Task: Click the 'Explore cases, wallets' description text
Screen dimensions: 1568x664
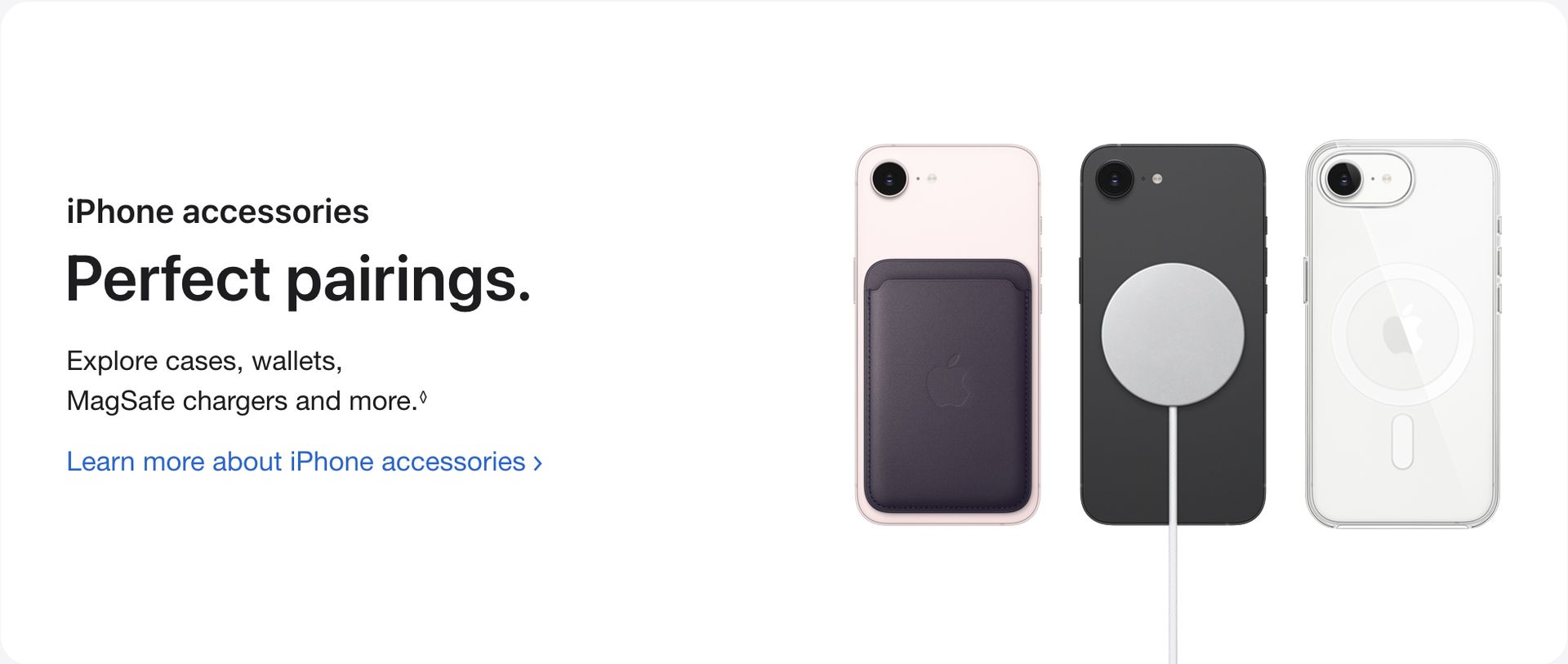Action: [204, 360]
